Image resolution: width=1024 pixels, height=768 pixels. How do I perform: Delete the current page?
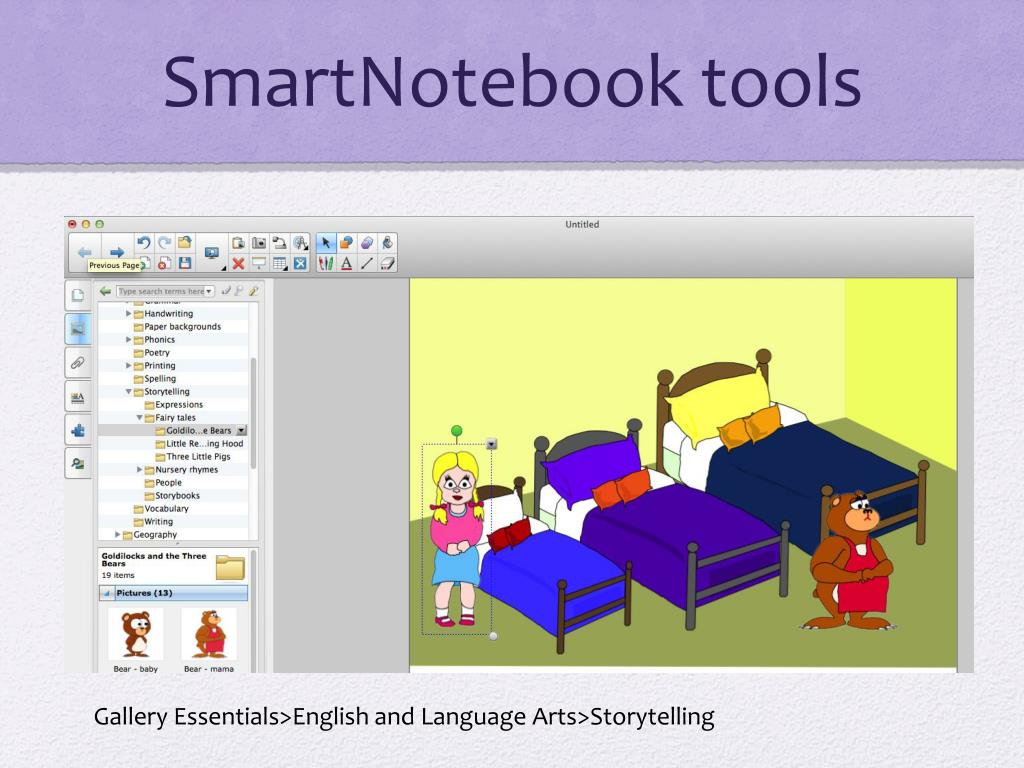pyautogui.click(x=165, y=263)
